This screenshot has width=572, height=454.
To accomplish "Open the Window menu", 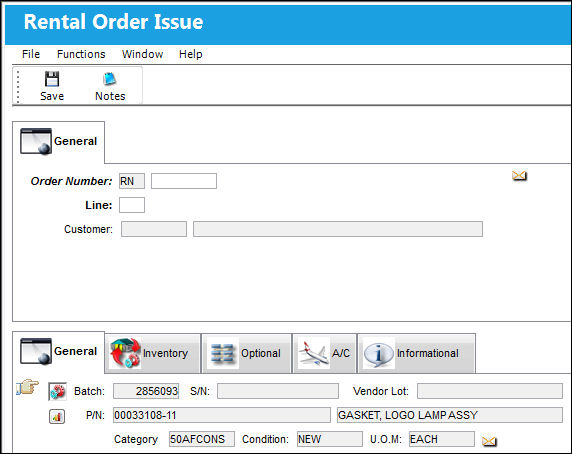I will pos(142,54).
